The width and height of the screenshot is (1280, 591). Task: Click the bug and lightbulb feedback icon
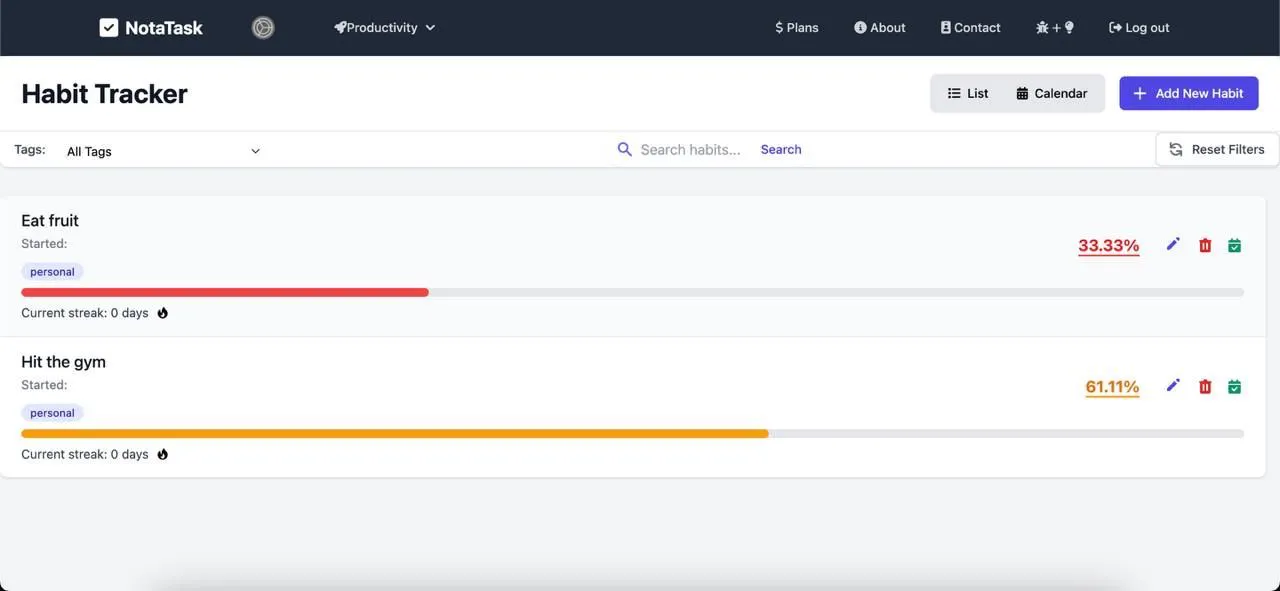(x=1055, y=28)
